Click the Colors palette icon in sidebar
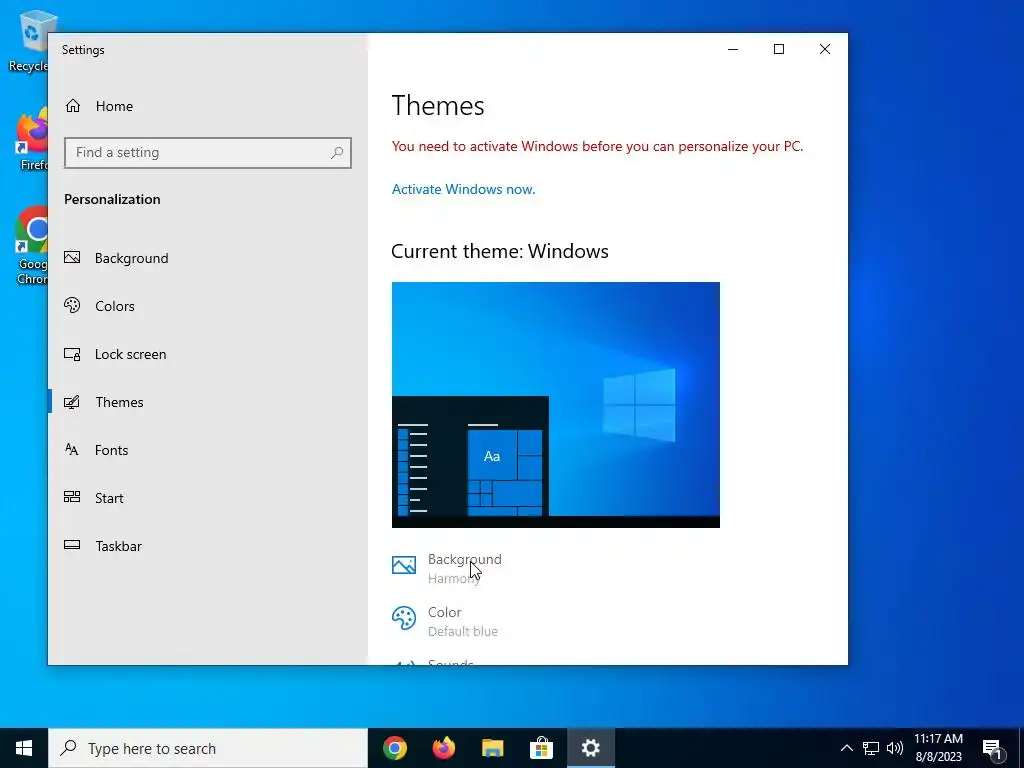This screenshot has width=1024, height=768. 72,305
